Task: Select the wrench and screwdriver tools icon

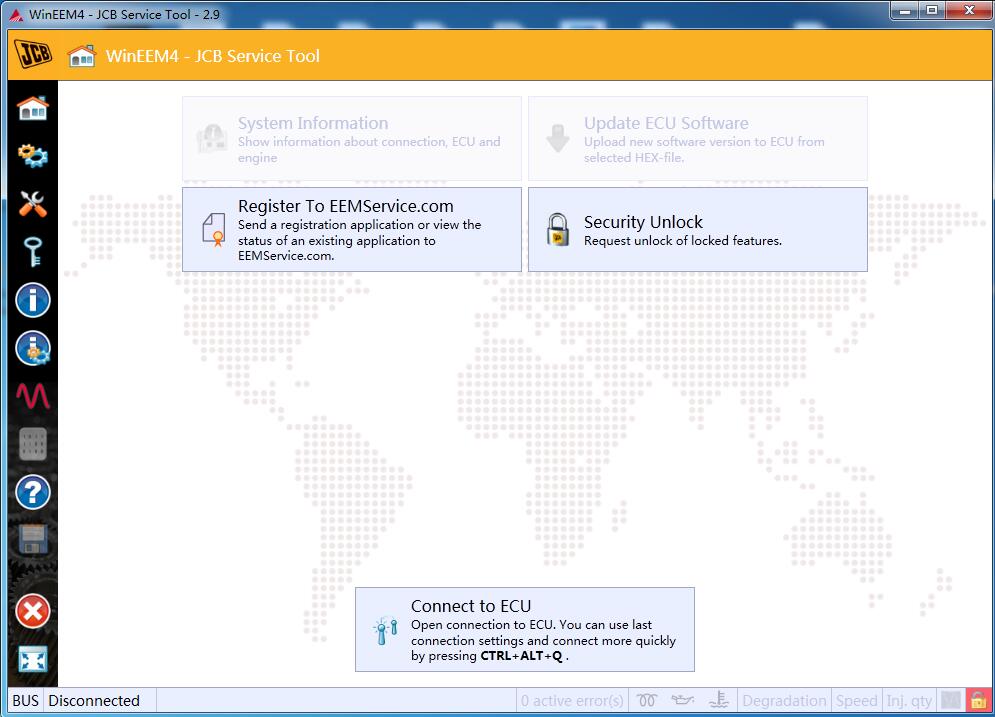Action: coord(33,204)
